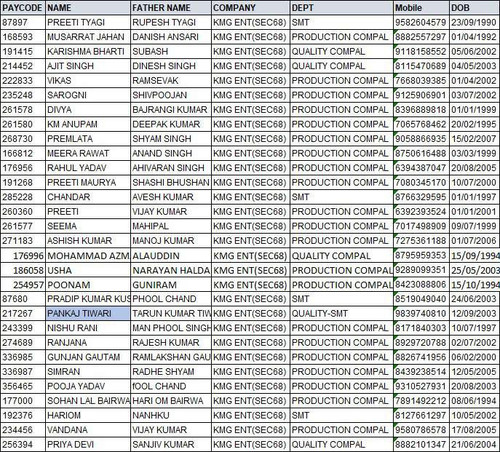Screen dimensions: 500x452
Task: Select mobile number 8115470689
Action: click(421, 66)
